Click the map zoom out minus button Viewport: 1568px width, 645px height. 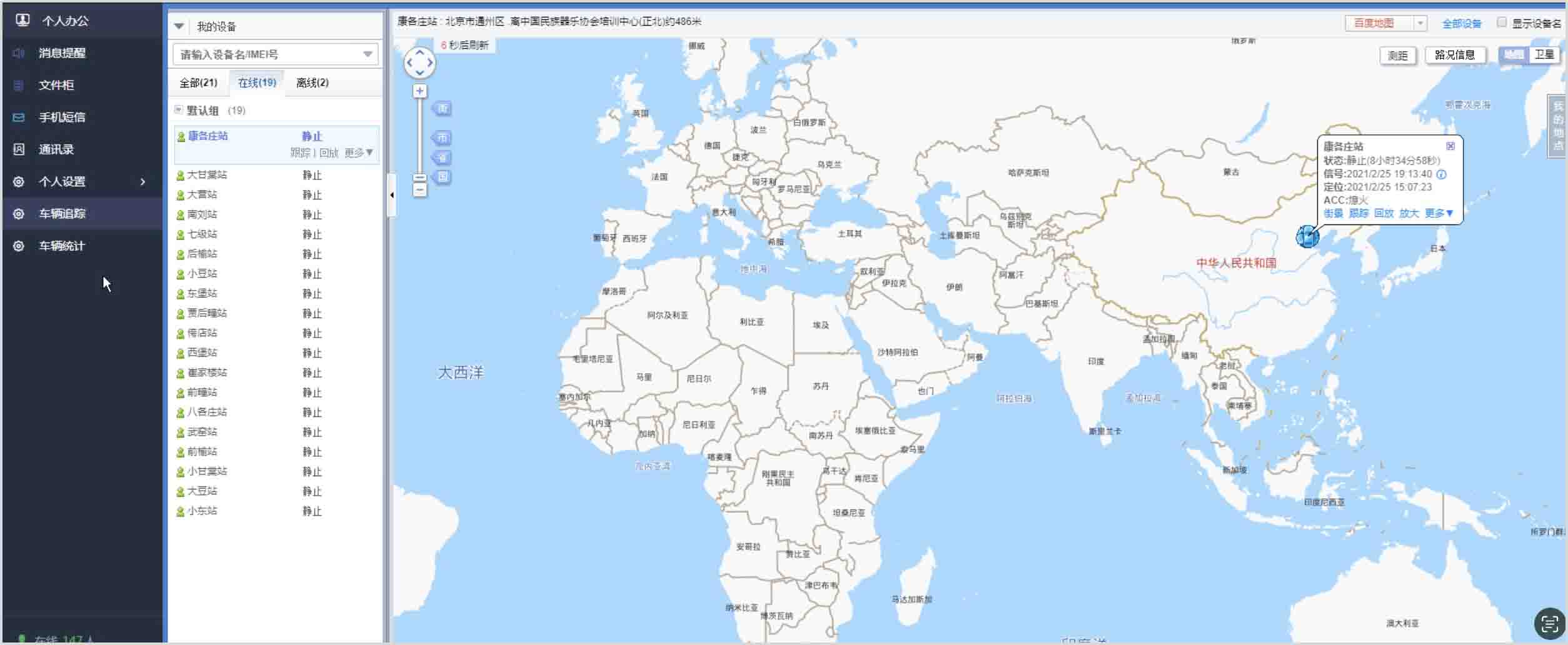click(x=420, y=190)
